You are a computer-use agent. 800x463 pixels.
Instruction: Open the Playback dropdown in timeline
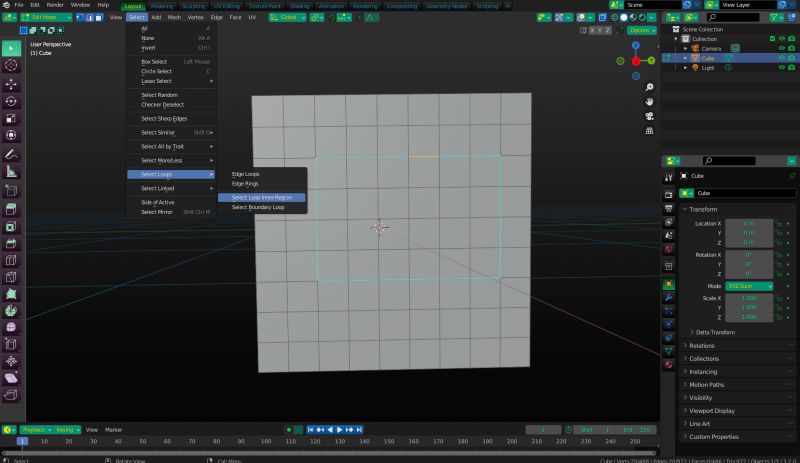point(37,430)
